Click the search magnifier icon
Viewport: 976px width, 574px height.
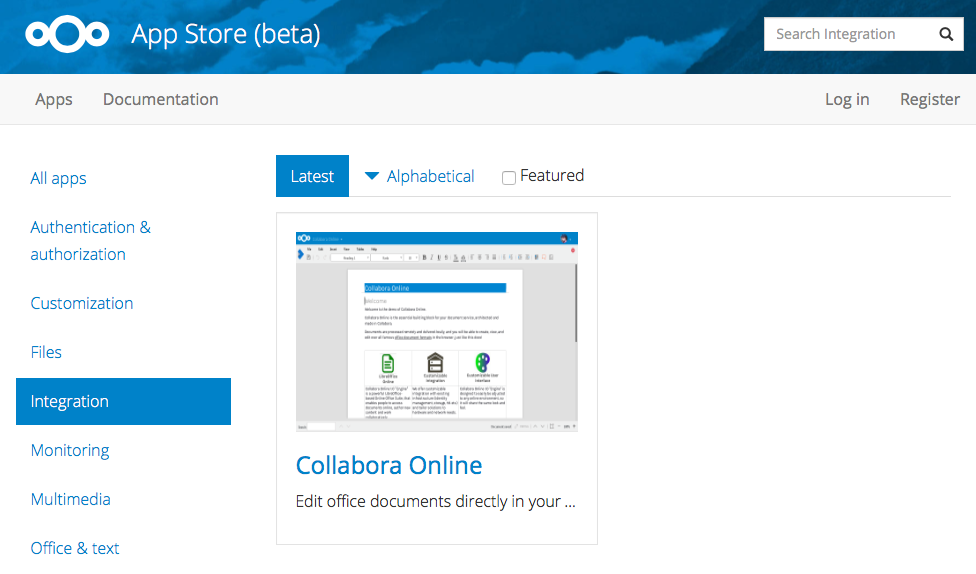pyautogui.click(x=946, y=34)
